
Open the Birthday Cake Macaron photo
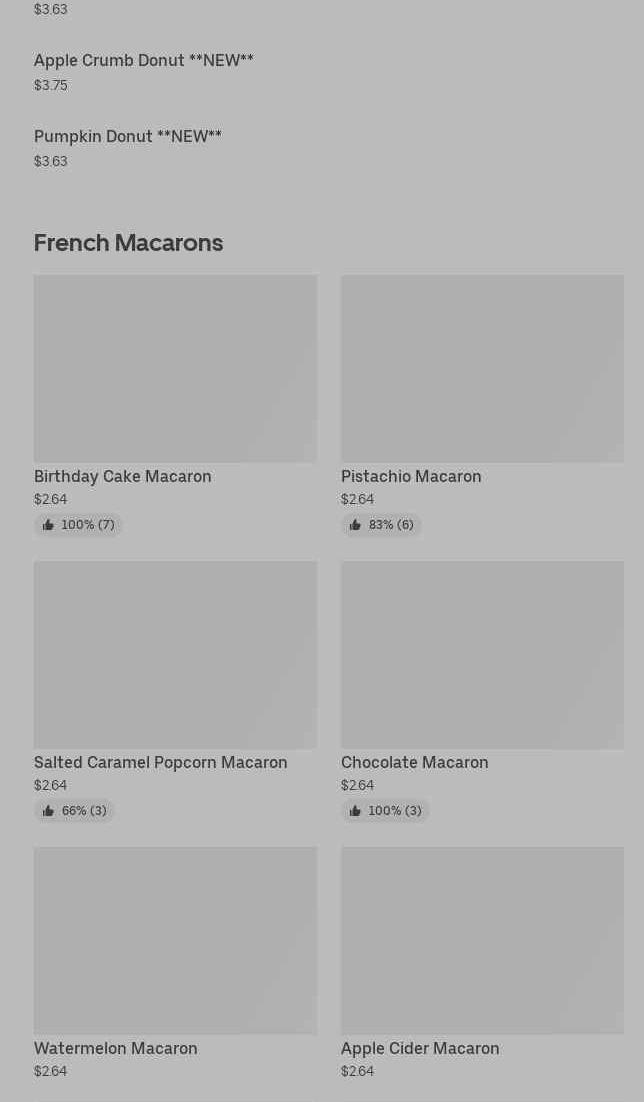coord(175,368)
